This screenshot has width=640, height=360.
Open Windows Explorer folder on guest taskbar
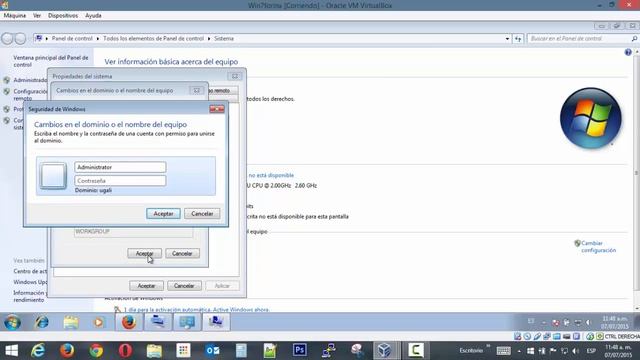(x=71, y=322)
